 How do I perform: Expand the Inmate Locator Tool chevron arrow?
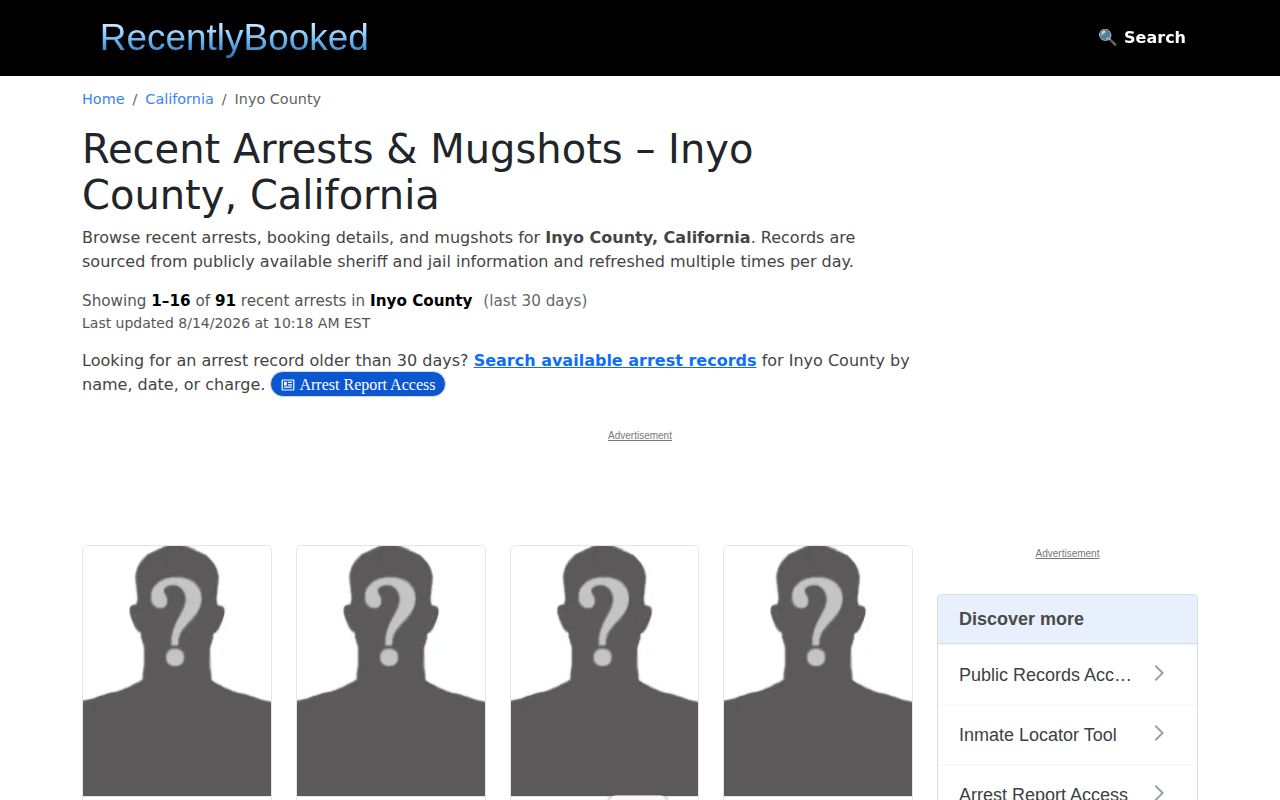coord(1159,733)
